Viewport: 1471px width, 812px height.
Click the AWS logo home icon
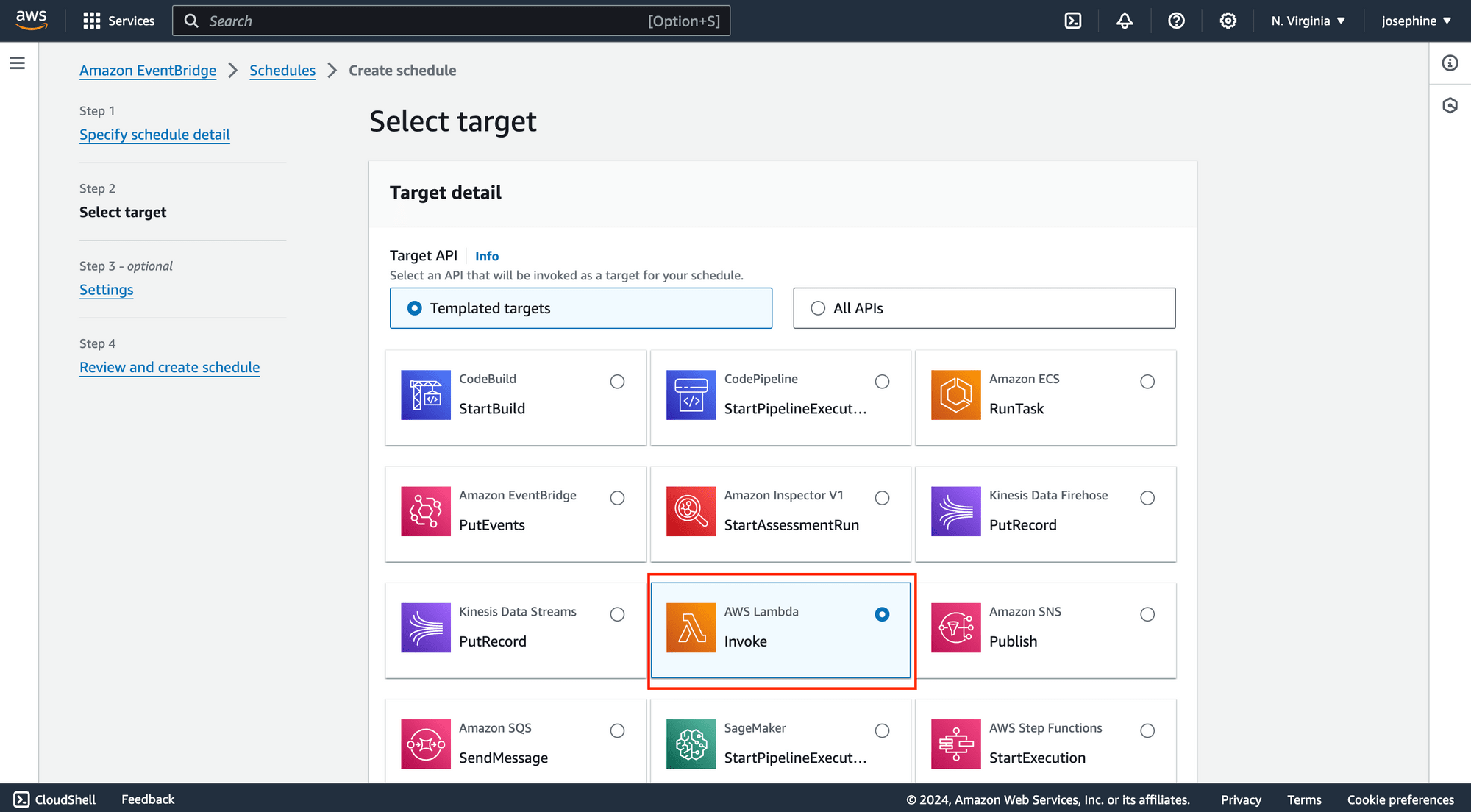32,20
